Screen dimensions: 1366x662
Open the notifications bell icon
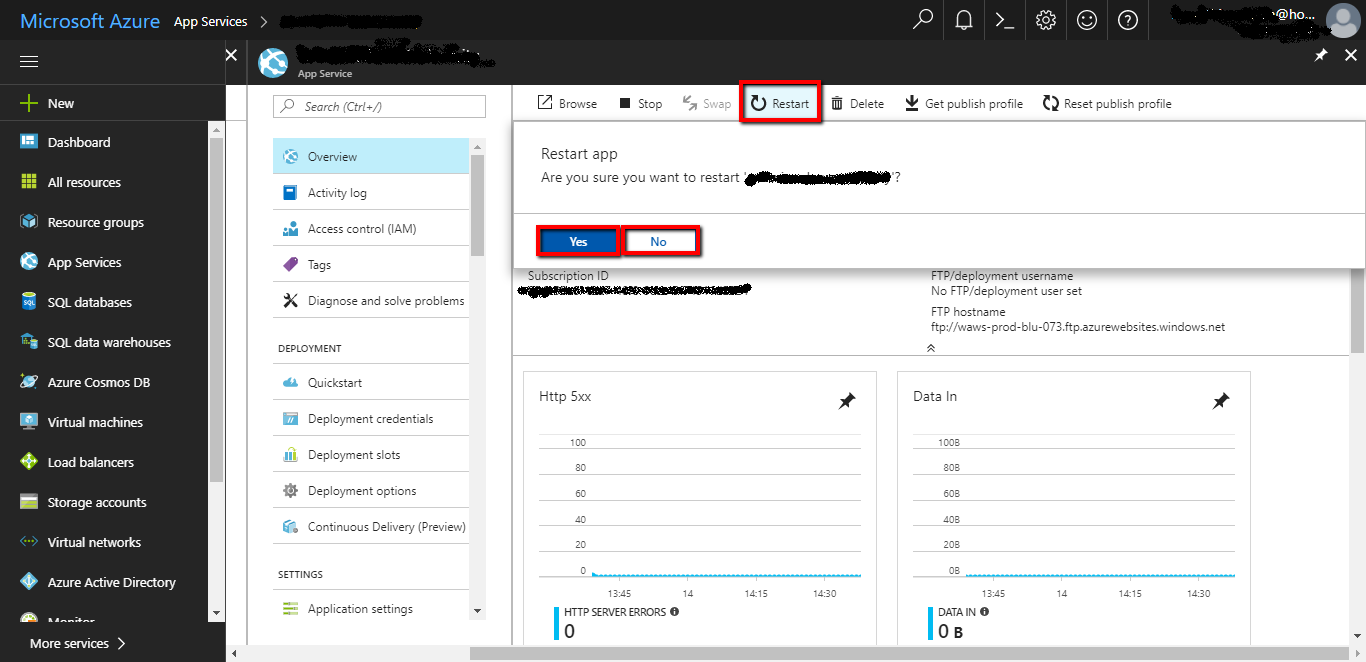pyautogui.click(x=963, y=20)
